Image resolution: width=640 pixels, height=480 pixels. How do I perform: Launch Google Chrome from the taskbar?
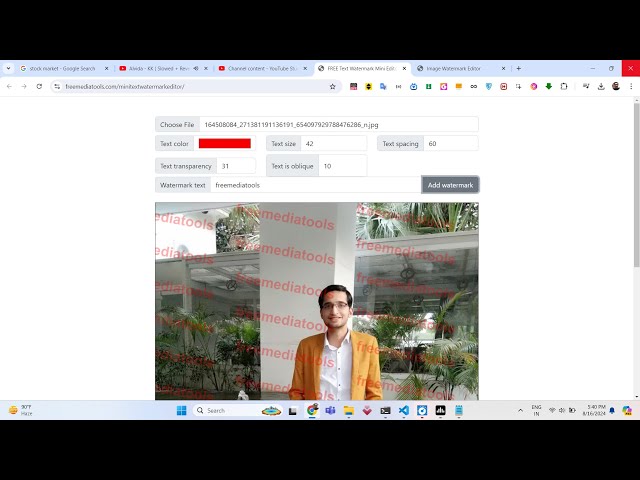[x=312, y=410]
